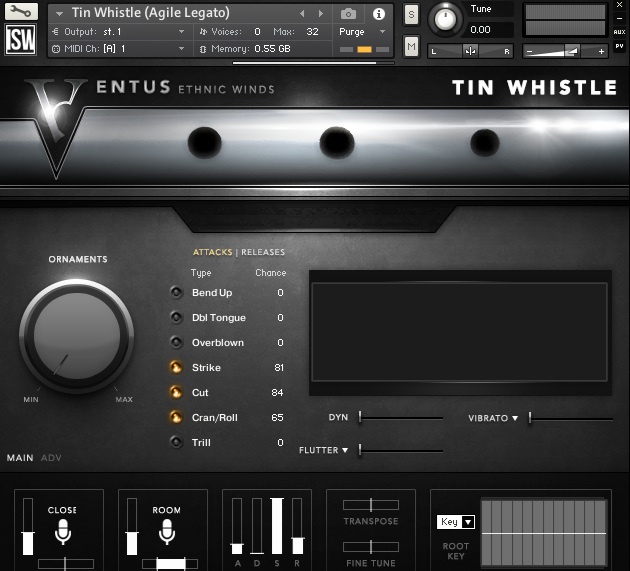Open the MIDI Ch dropdown
Screen dimensions: 630x571
tap(182, 49)
